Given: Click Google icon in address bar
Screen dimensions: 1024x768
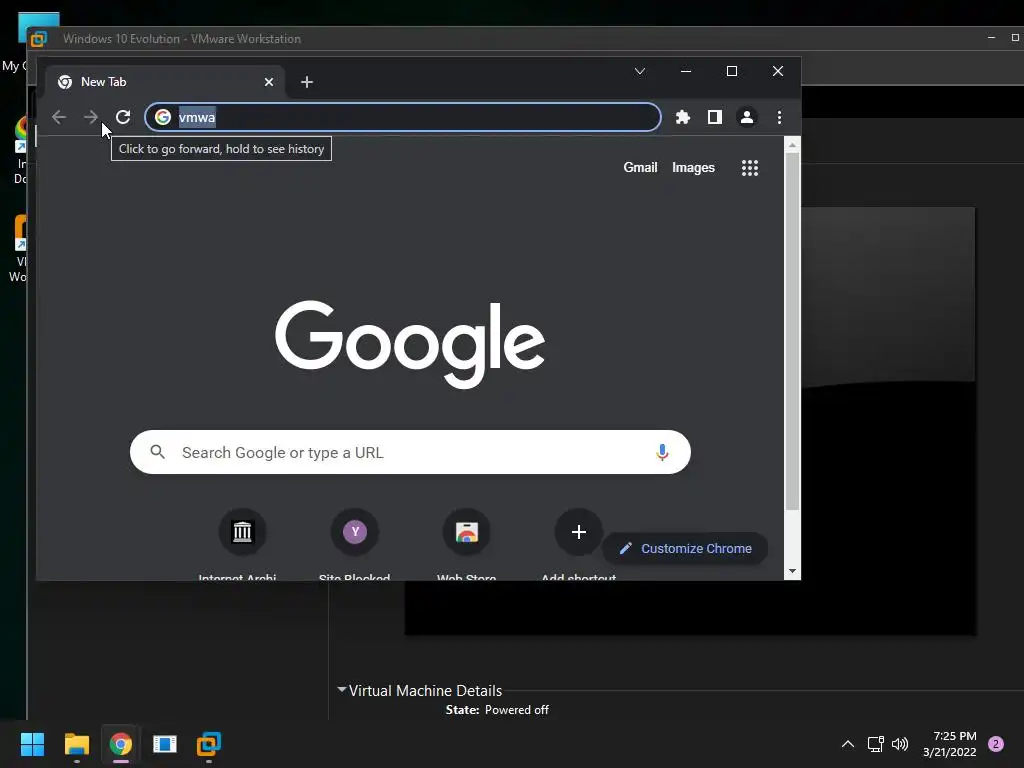Looking at the screenshot, I should click(x=163, y=117).
